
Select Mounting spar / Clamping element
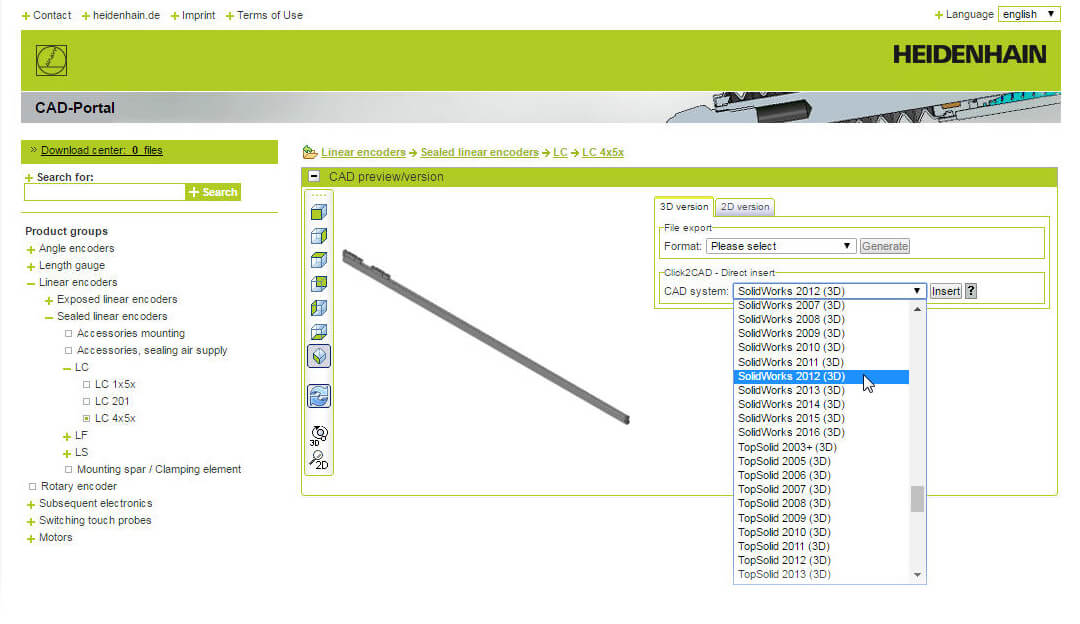pyautogui.click(x=159, y=470)
